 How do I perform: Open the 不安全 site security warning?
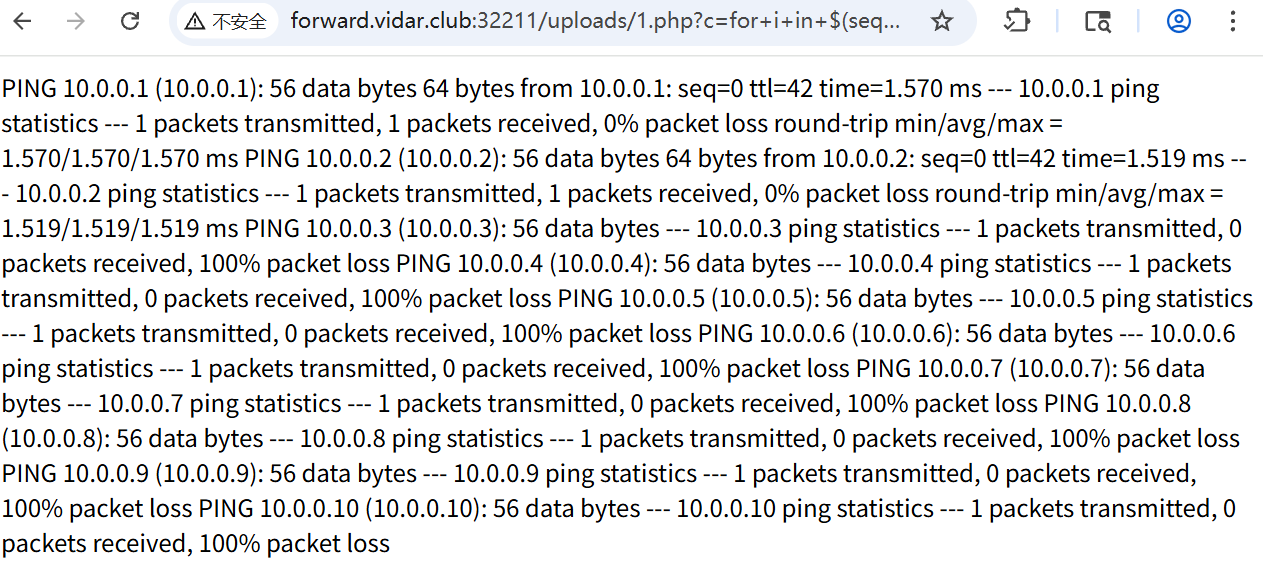pos(226,22)
